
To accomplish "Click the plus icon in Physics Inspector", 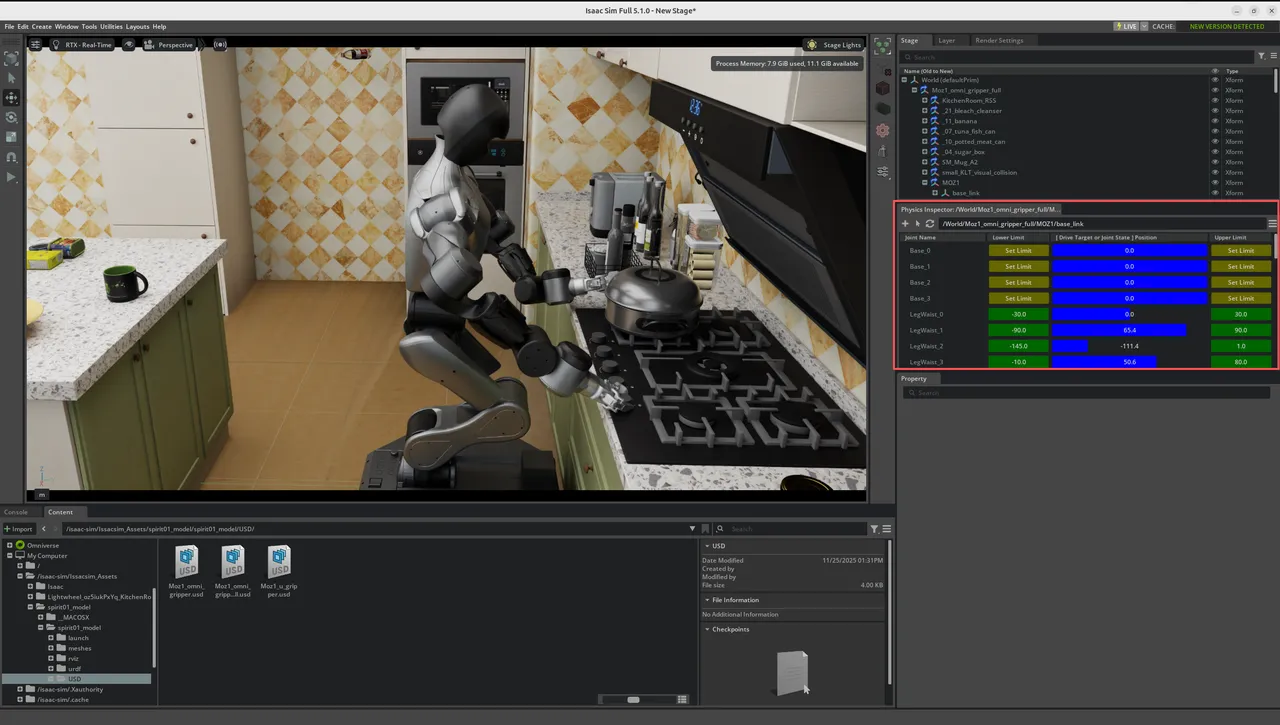I will point(905,224).
